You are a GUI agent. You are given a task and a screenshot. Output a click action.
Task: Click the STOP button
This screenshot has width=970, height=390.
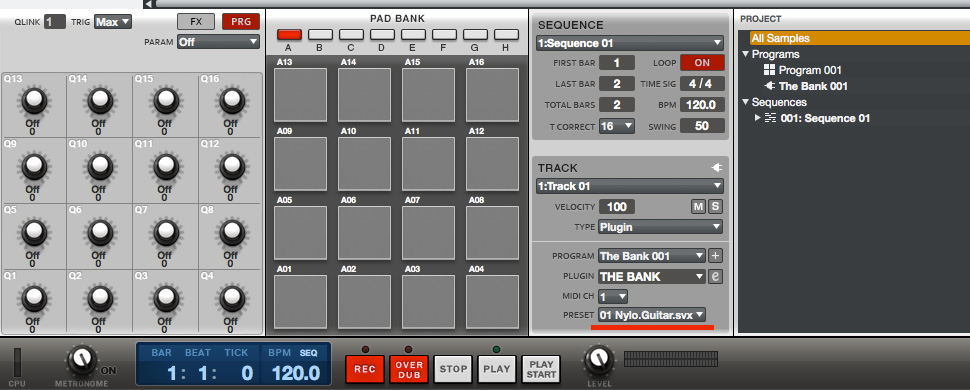[x=453, y=369]
